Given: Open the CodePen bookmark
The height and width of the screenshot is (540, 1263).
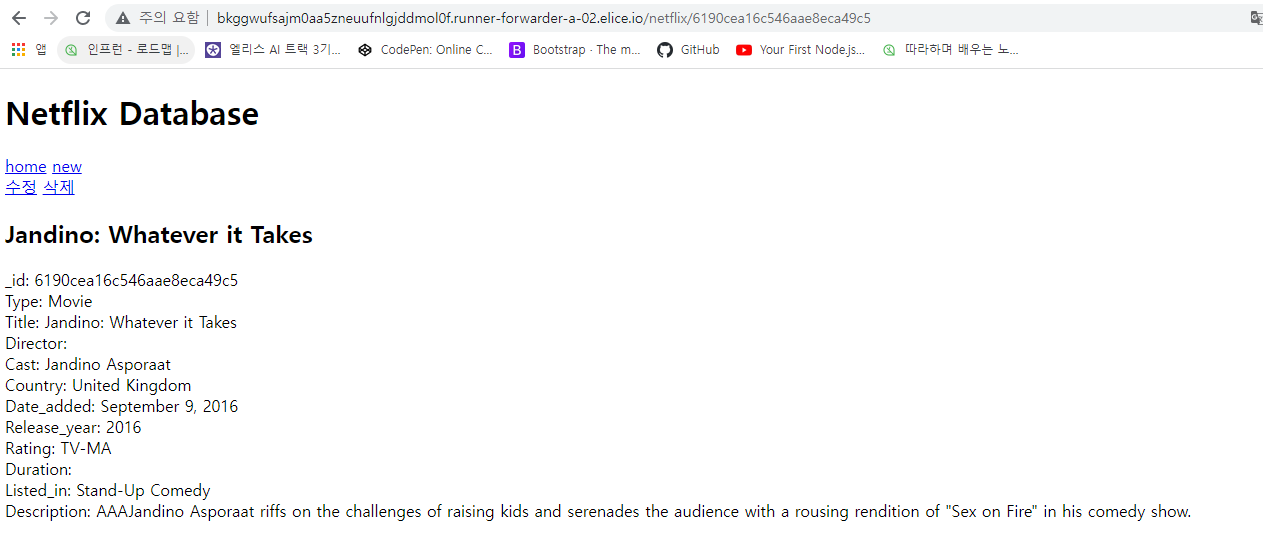Looking at the screenshot, I should 425,50.
